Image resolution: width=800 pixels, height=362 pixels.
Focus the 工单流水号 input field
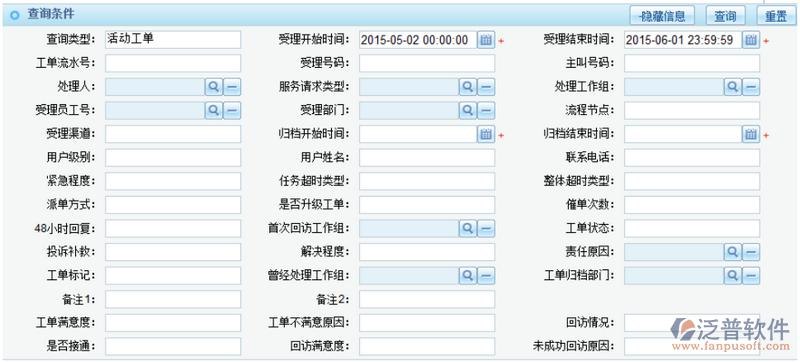coord(173,63)
